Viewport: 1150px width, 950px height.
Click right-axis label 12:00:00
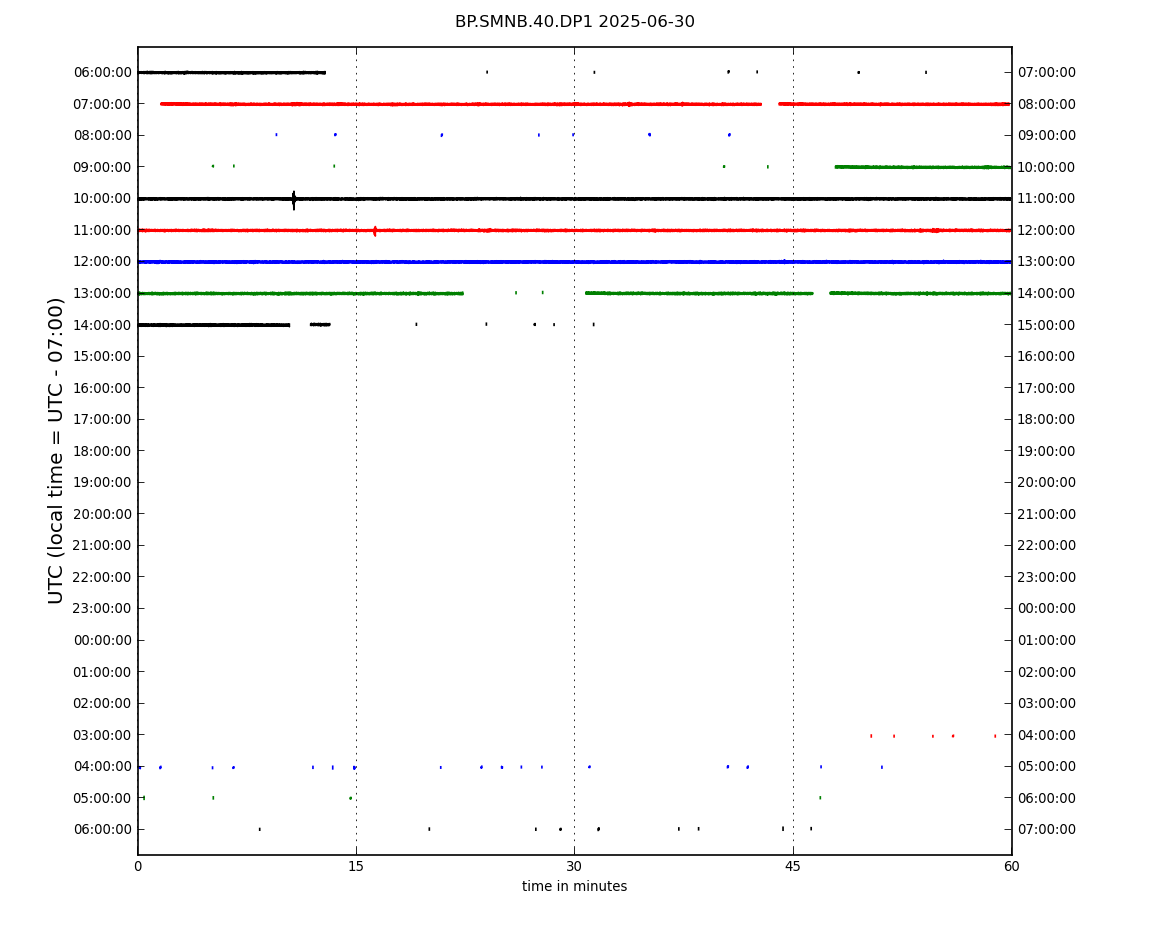[1047, 230]
